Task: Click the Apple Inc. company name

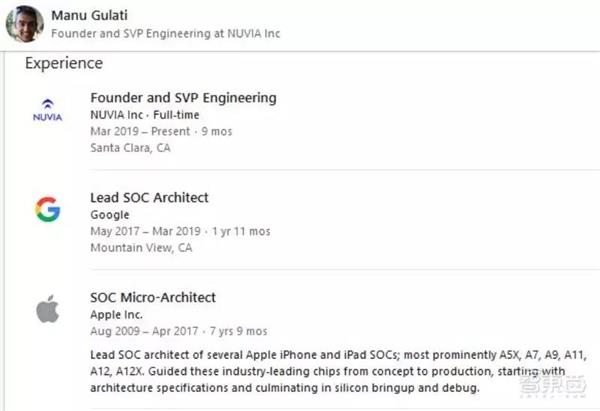Action: coord(117,315)
